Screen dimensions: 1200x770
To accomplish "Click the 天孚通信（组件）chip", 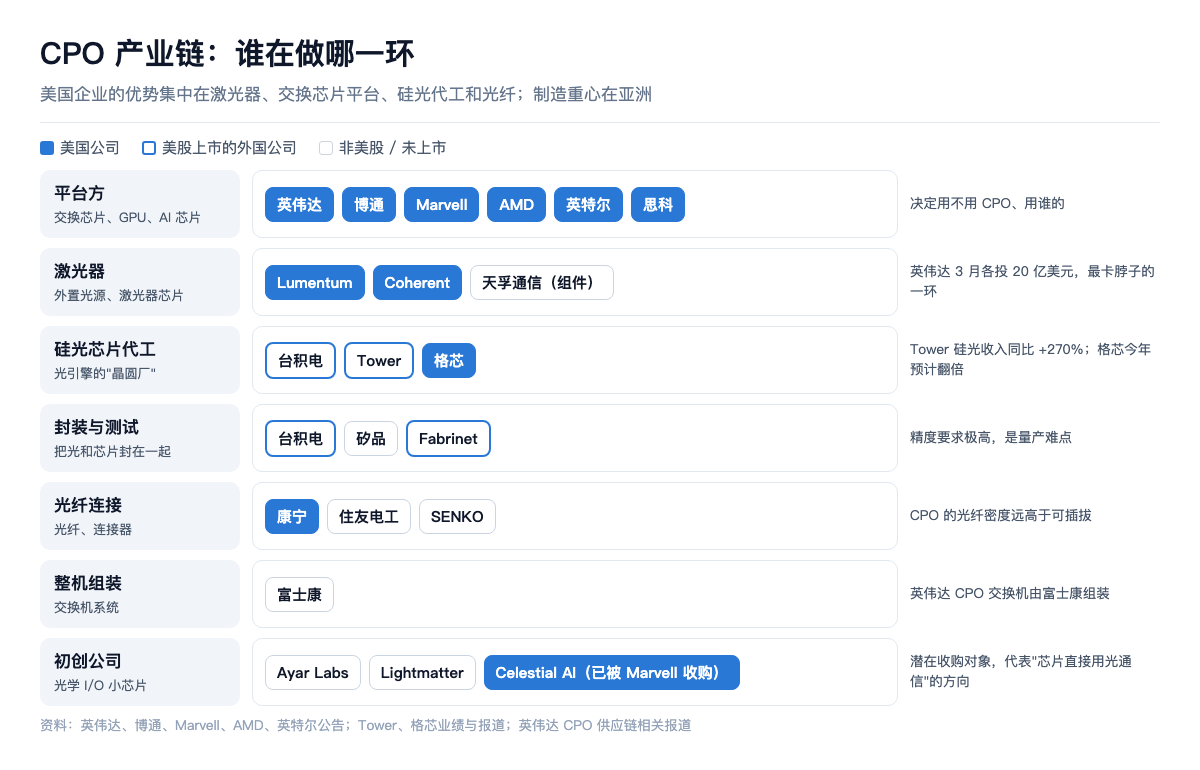I will click(x=542, y=282).
